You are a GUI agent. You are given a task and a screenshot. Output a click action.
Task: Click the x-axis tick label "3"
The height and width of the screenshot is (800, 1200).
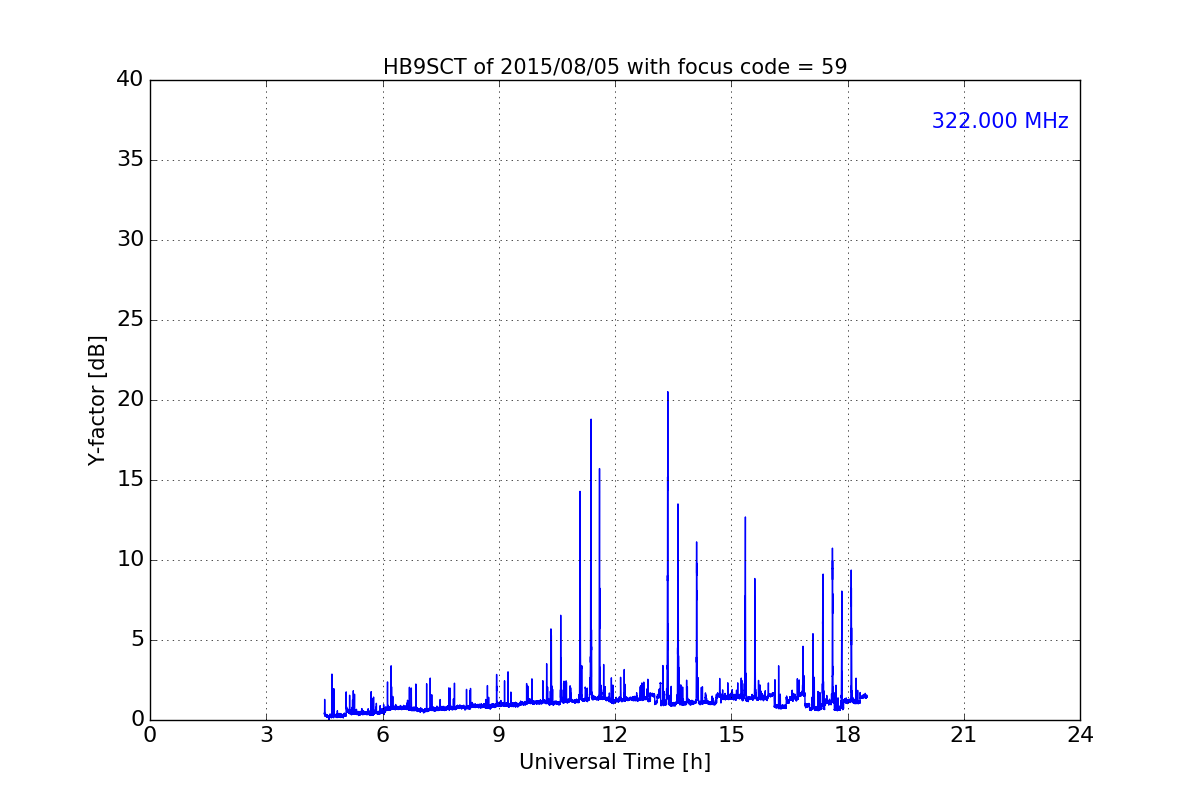click(x=266, y=735)
